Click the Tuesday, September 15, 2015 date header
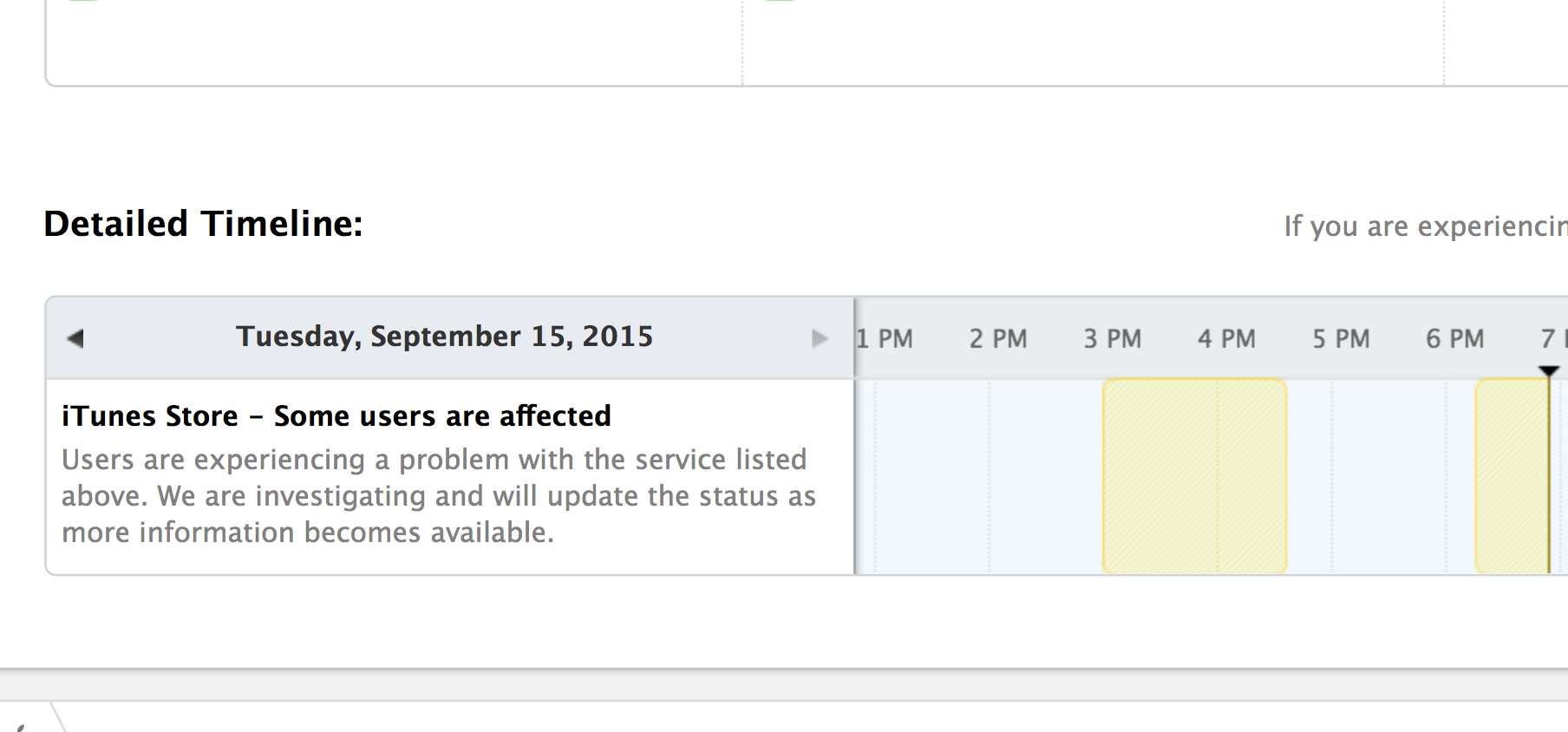Screen dimensions: 1568x732 click(444, 337)
